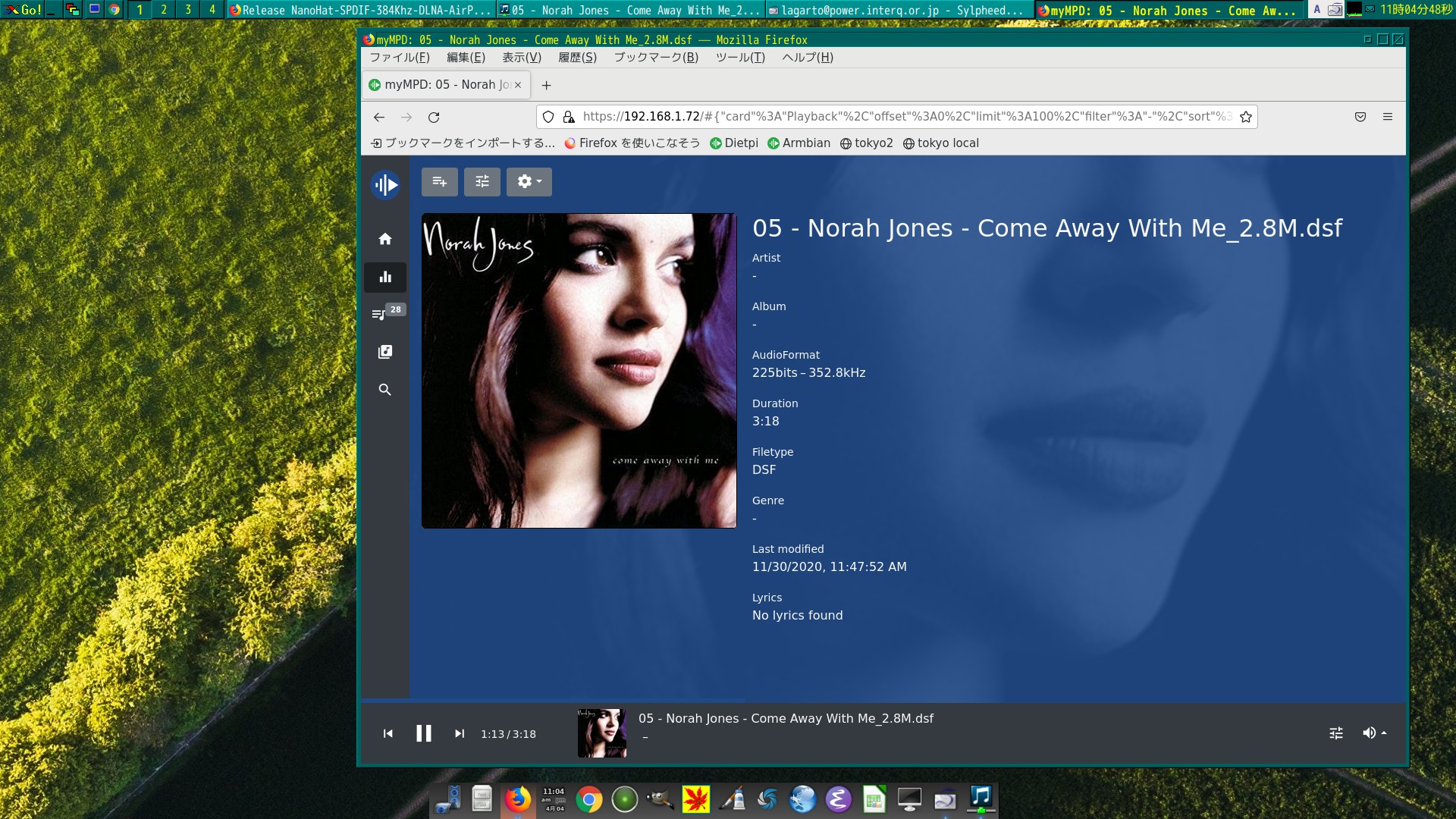Click the Norah Jones album cover
The image size is (1456, 819).
pos(579,371)
